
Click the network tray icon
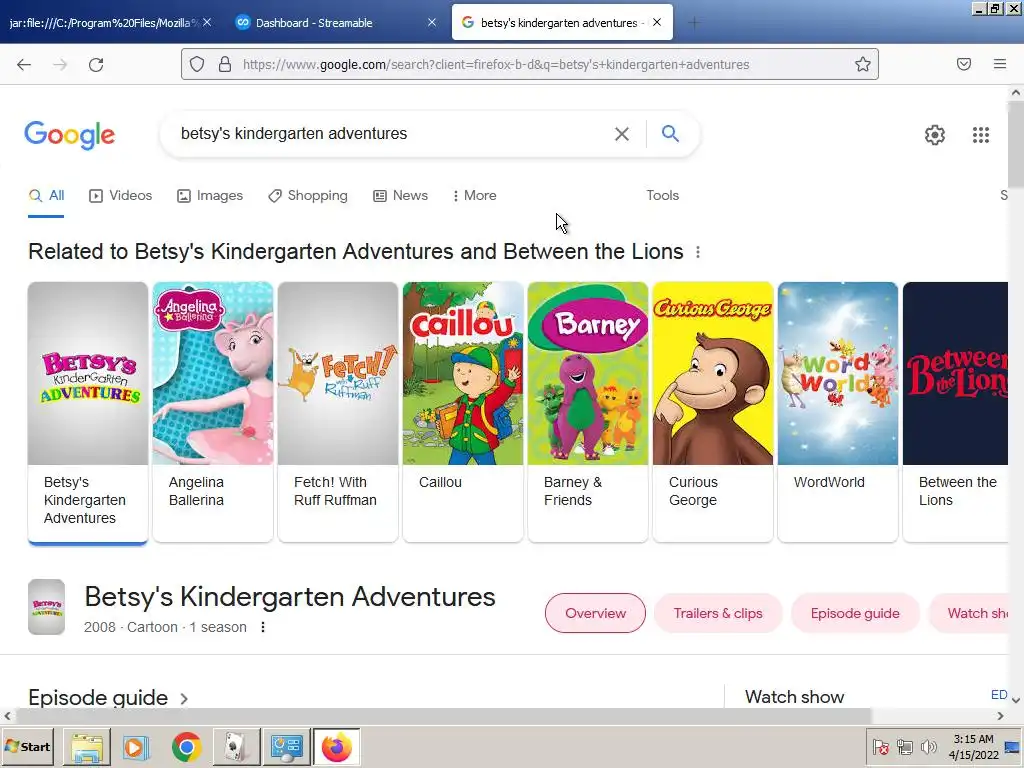click(904, 746)
